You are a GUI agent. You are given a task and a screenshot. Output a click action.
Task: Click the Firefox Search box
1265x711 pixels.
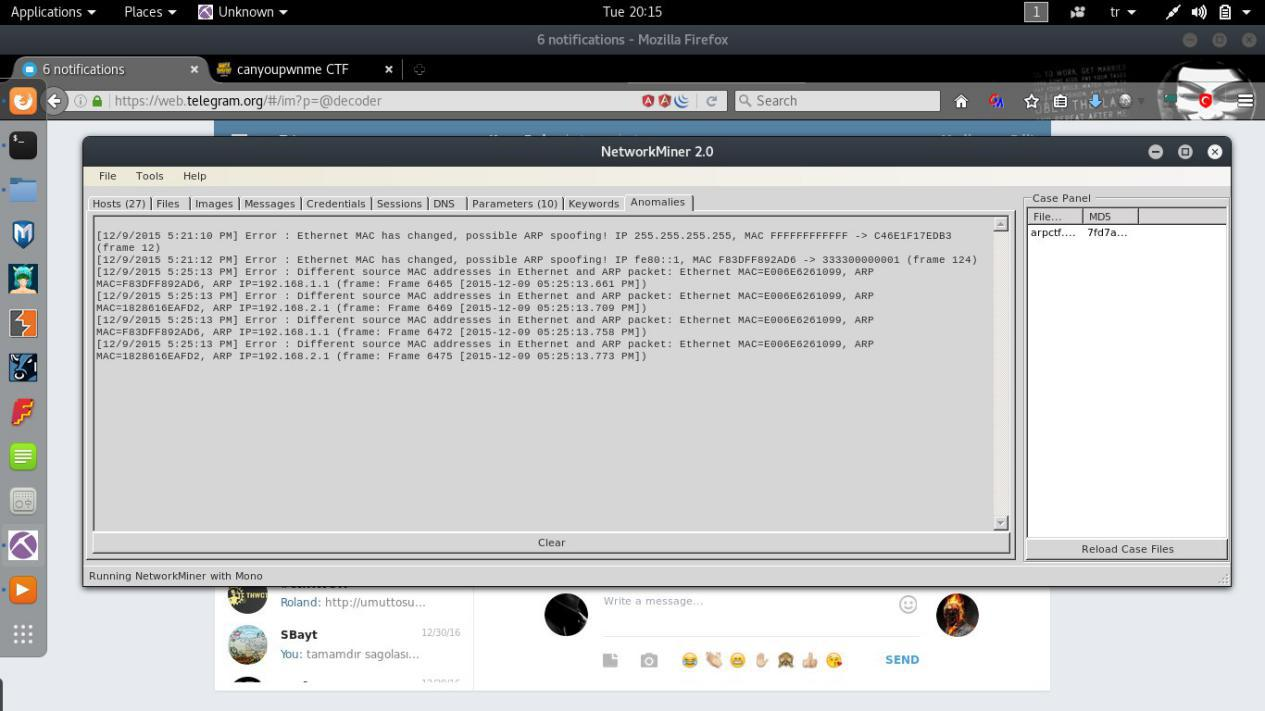[x=837, y=101]
